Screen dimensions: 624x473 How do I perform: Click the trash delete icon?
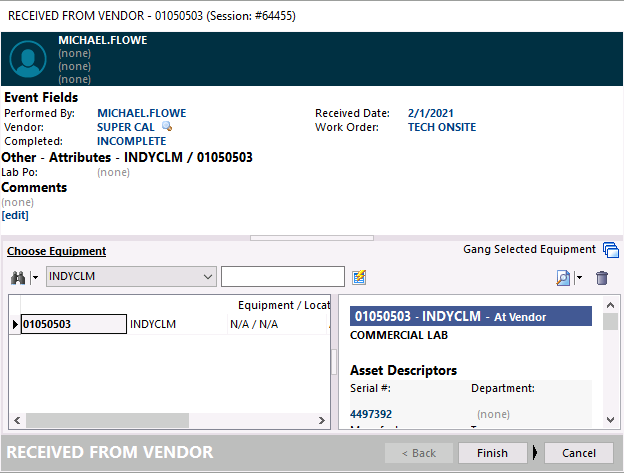[x=602, y=278]
